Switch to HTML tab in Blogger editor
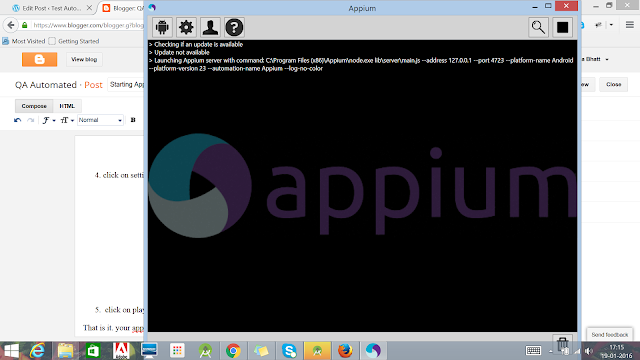 point(67,106)
